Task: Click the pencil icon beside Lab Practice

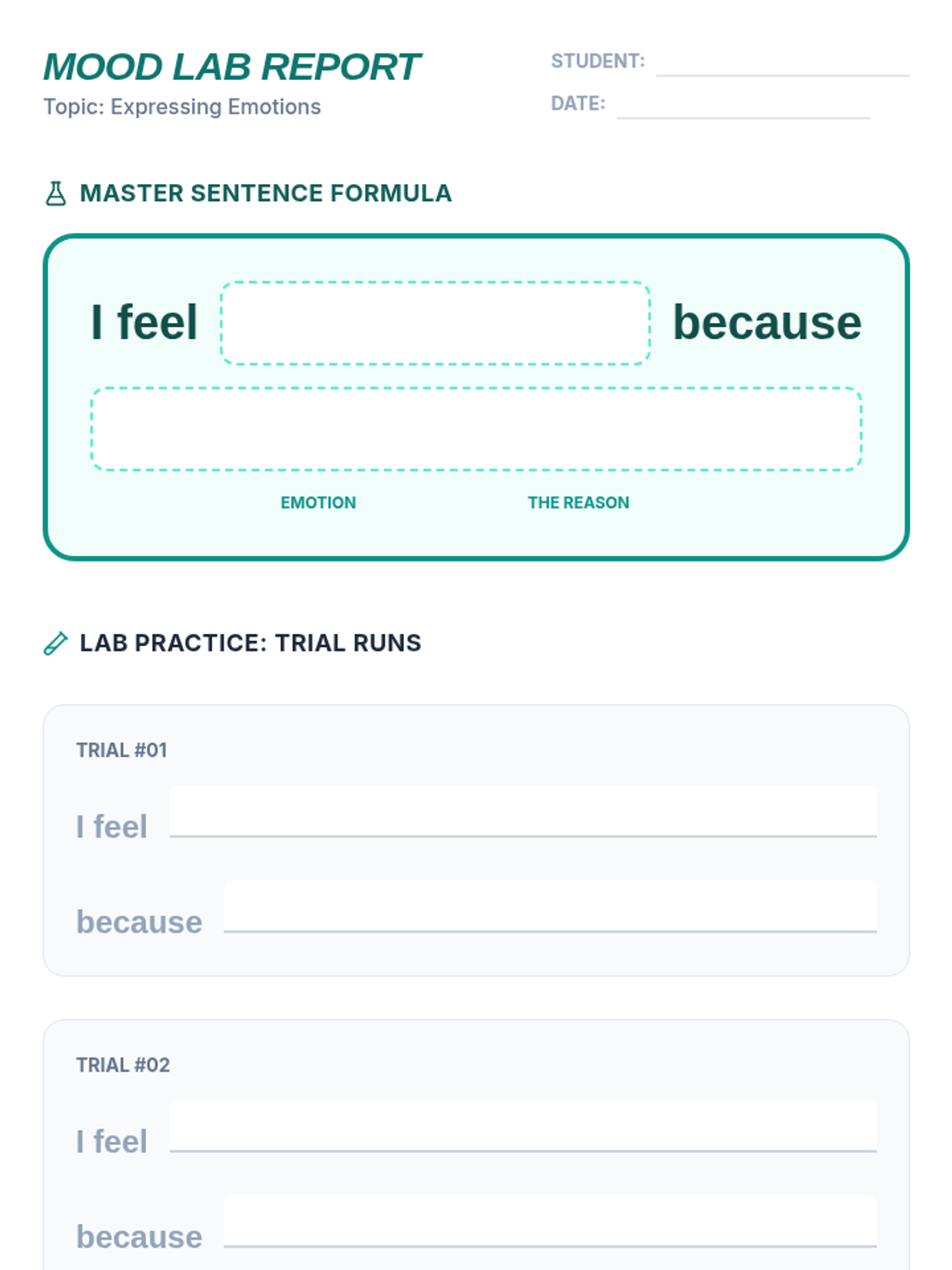Action: 56,643
